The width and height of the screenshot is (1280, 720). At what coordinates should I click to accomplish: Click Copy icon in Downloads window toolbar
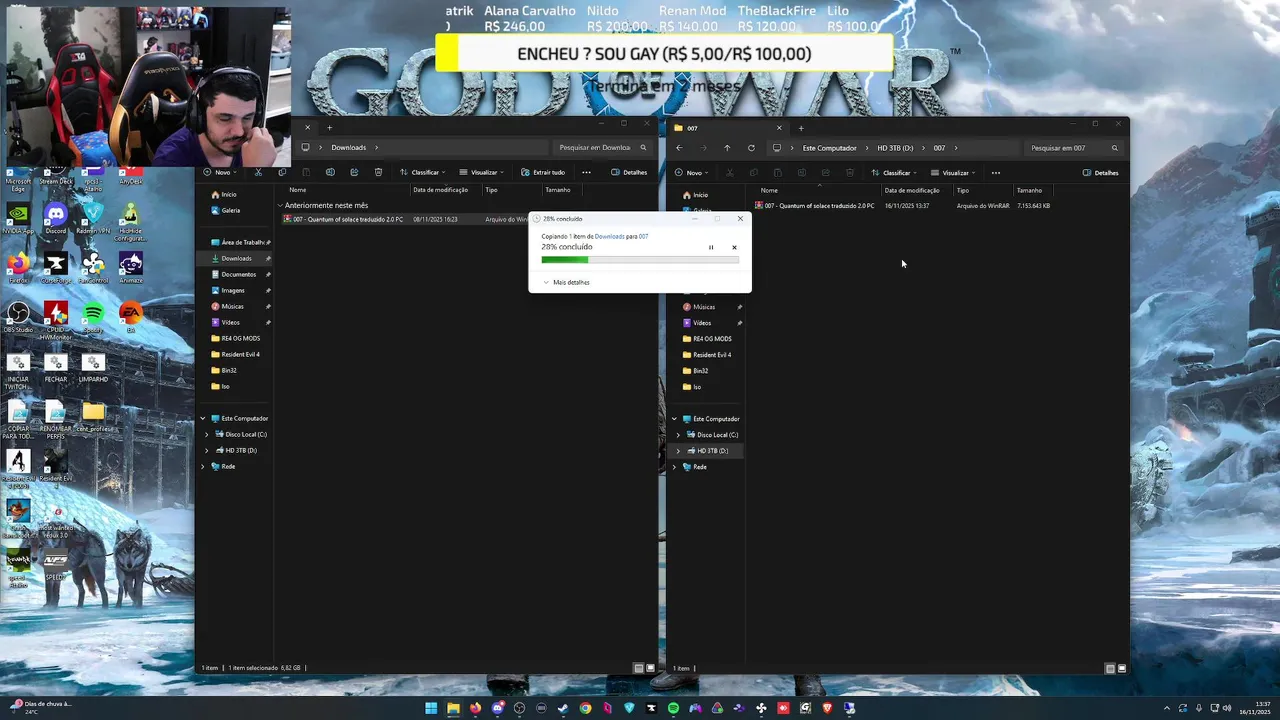[x=282, y=172]
